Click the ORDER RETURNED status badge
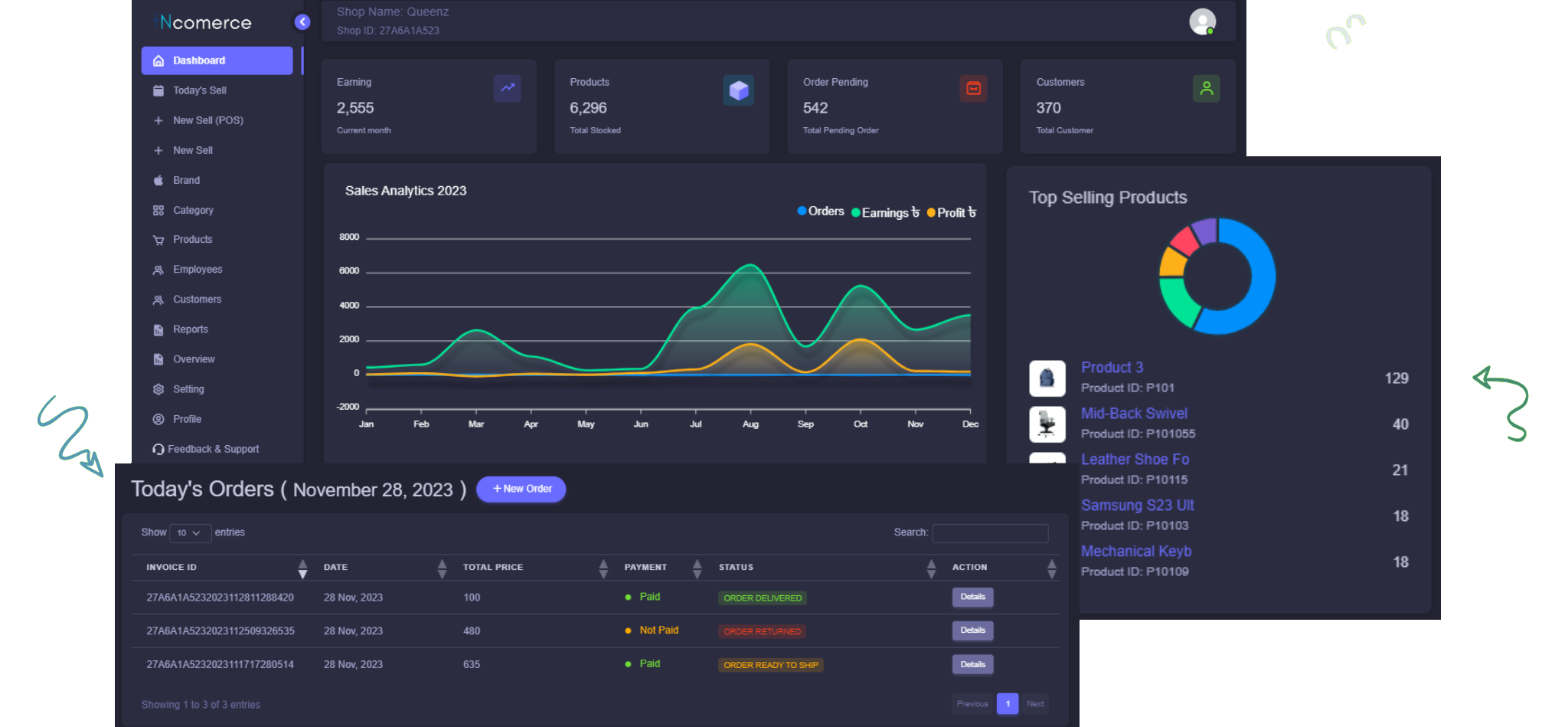1568x727 pixels. click(x=762, y=631)
